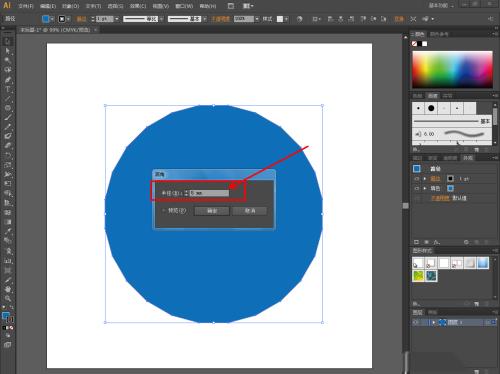The height and width of the screenshot is (374, 500).
Task: Select the large round brush preset
Action: click(431, 108)
